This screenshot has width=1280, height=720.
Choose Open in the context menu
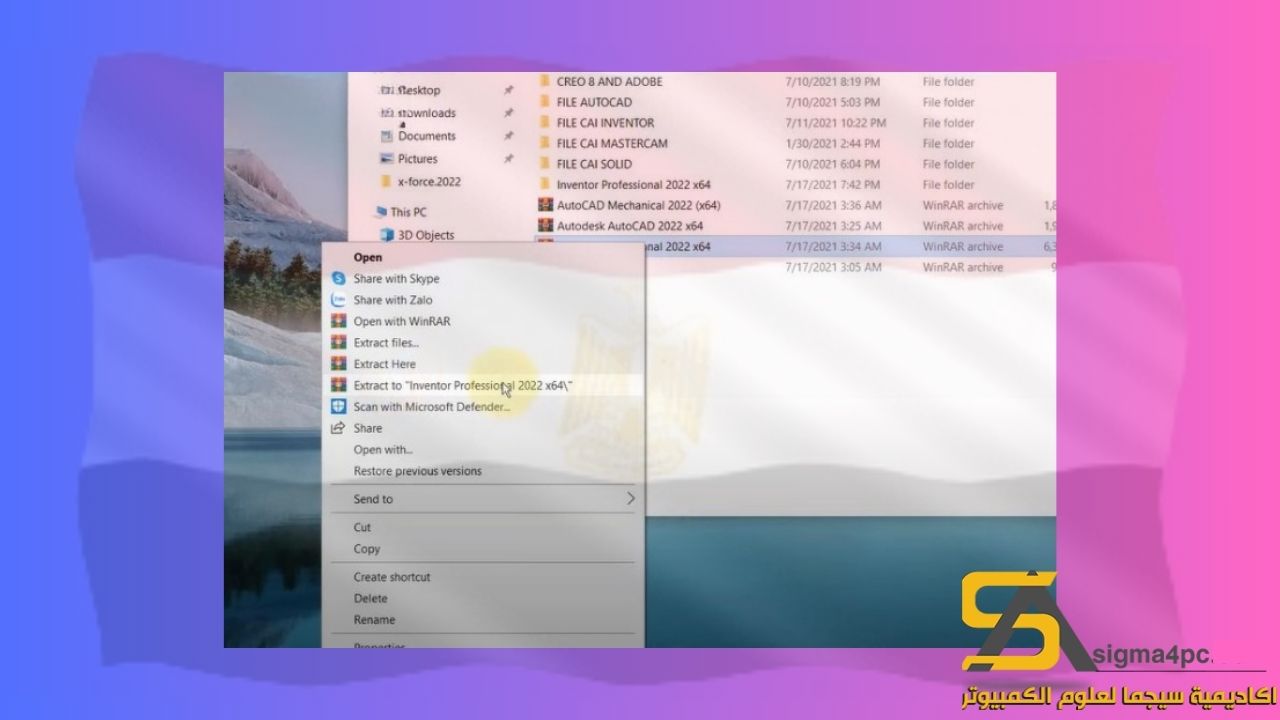click(367, 257)
